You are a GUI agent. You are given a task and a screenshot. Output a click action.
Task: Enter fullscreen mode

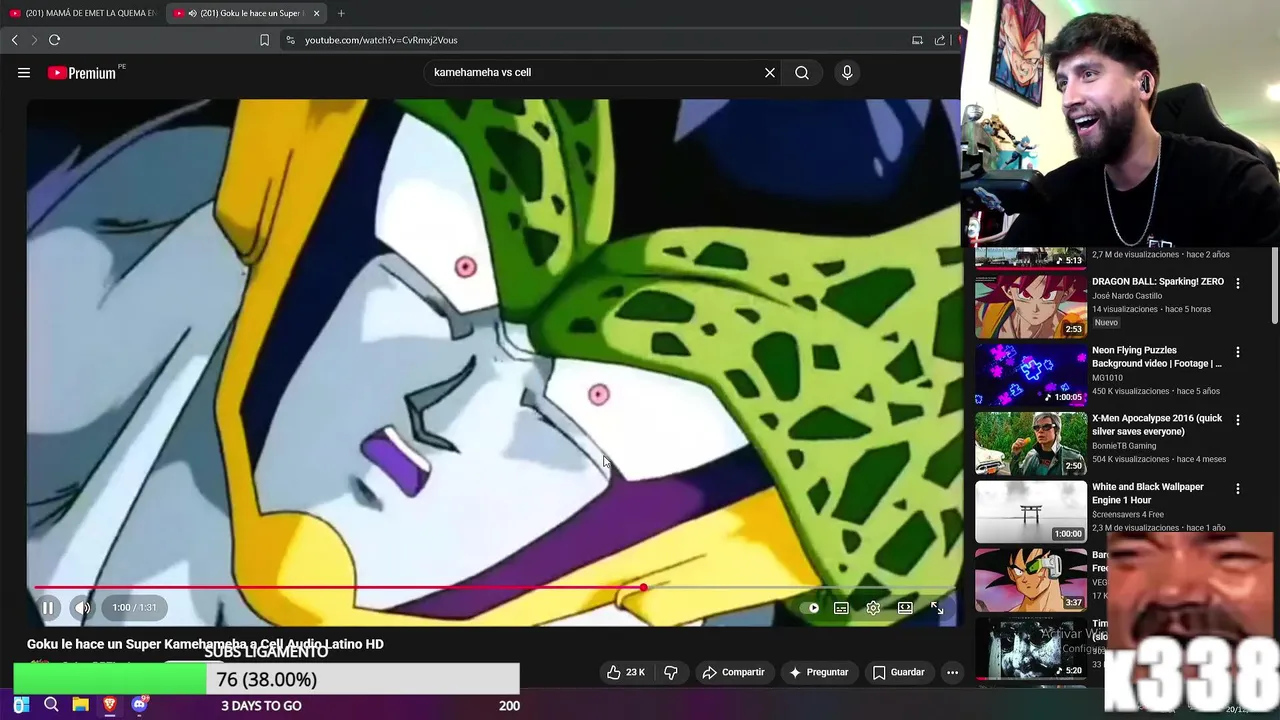937,607
